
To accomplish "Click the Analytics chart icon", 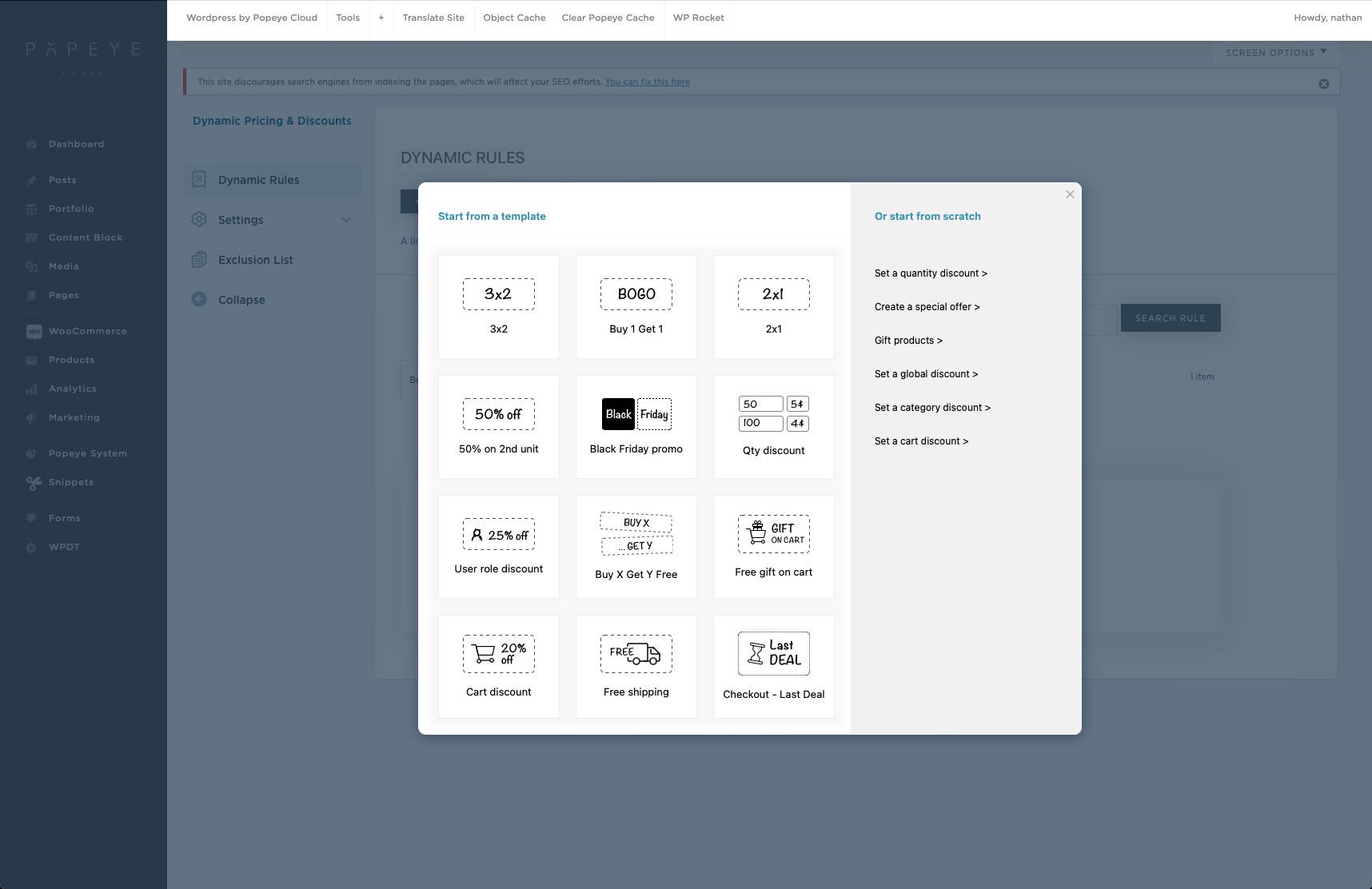I will (x=31, y=389).
